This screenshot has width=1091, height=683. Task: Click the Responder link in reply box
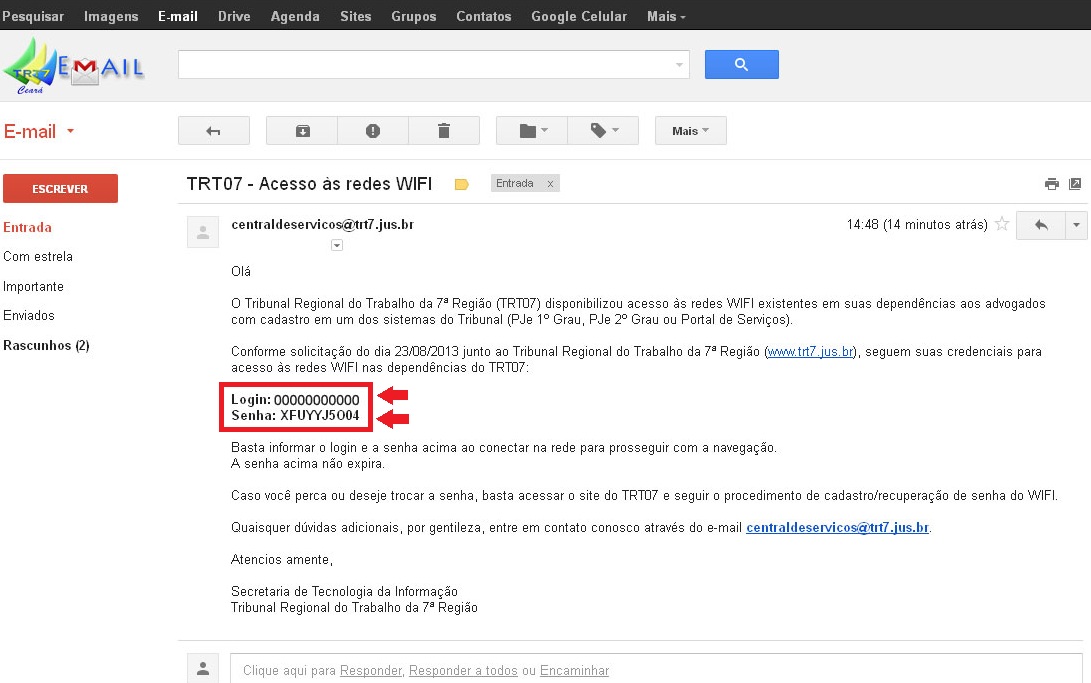click(x=371, y=670)
